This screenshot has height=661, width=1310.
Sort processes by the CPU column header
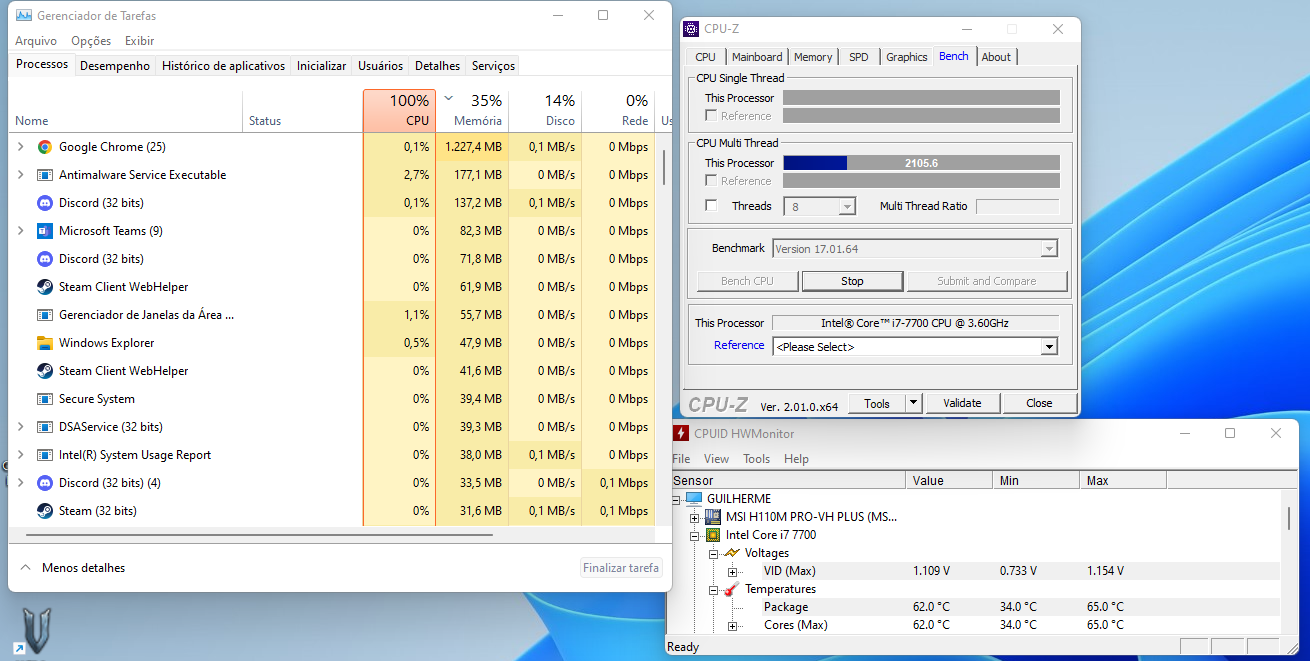(399, 111)
